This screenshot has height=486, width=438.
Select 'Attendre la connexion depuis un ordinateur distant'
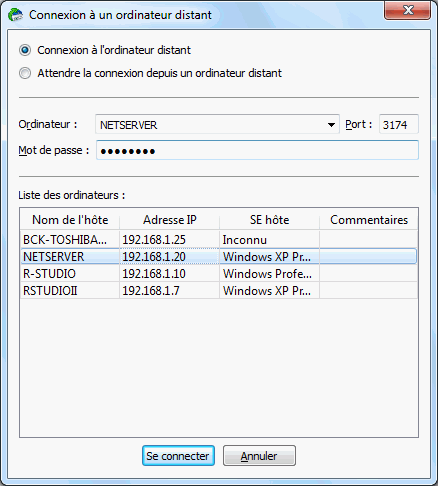tap(25, 73)
